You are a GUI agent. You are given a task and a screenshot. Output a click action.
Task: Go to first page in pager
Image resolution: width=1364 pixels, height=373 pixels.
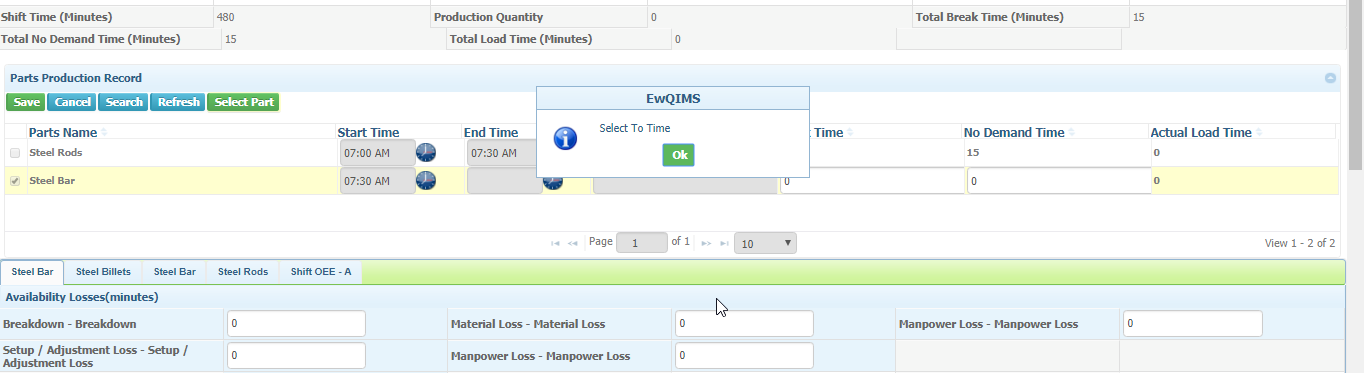point(556,243)
